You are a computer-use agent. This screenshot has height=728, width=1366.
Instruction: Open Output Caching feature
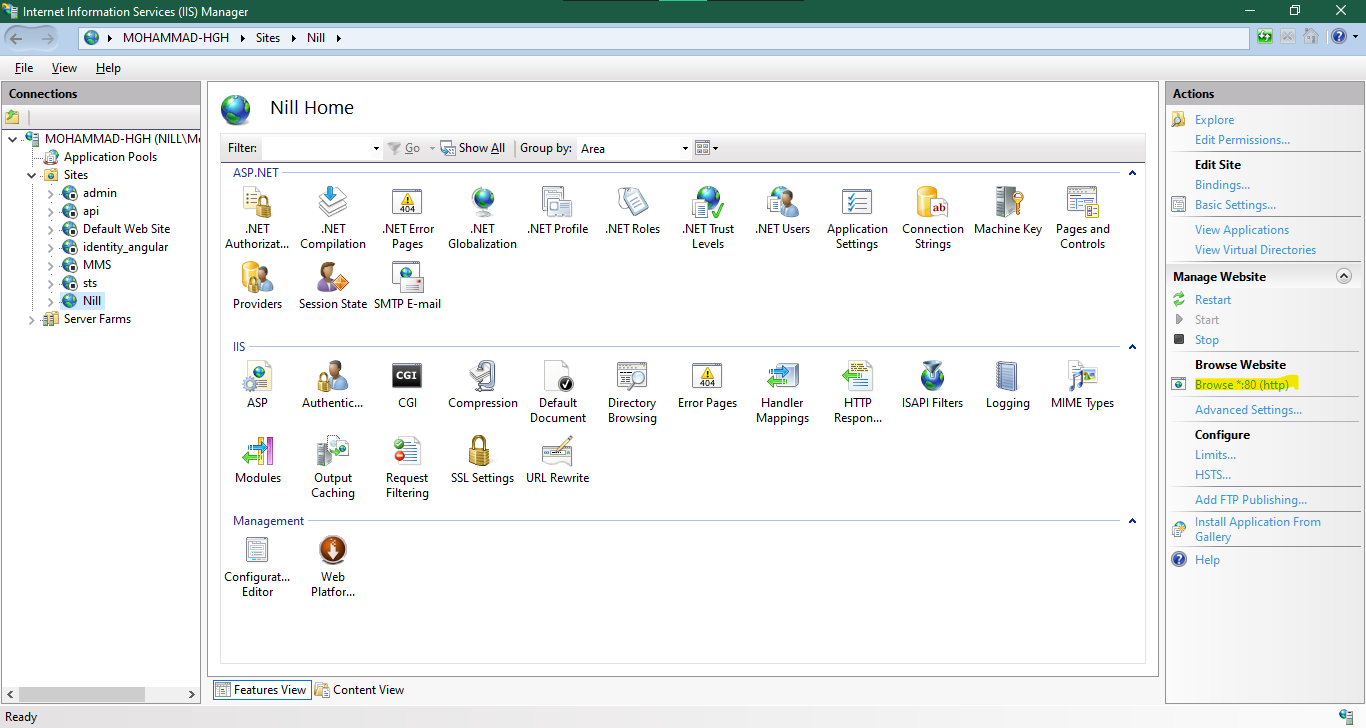pyautogui.click(x=333, y=467)
